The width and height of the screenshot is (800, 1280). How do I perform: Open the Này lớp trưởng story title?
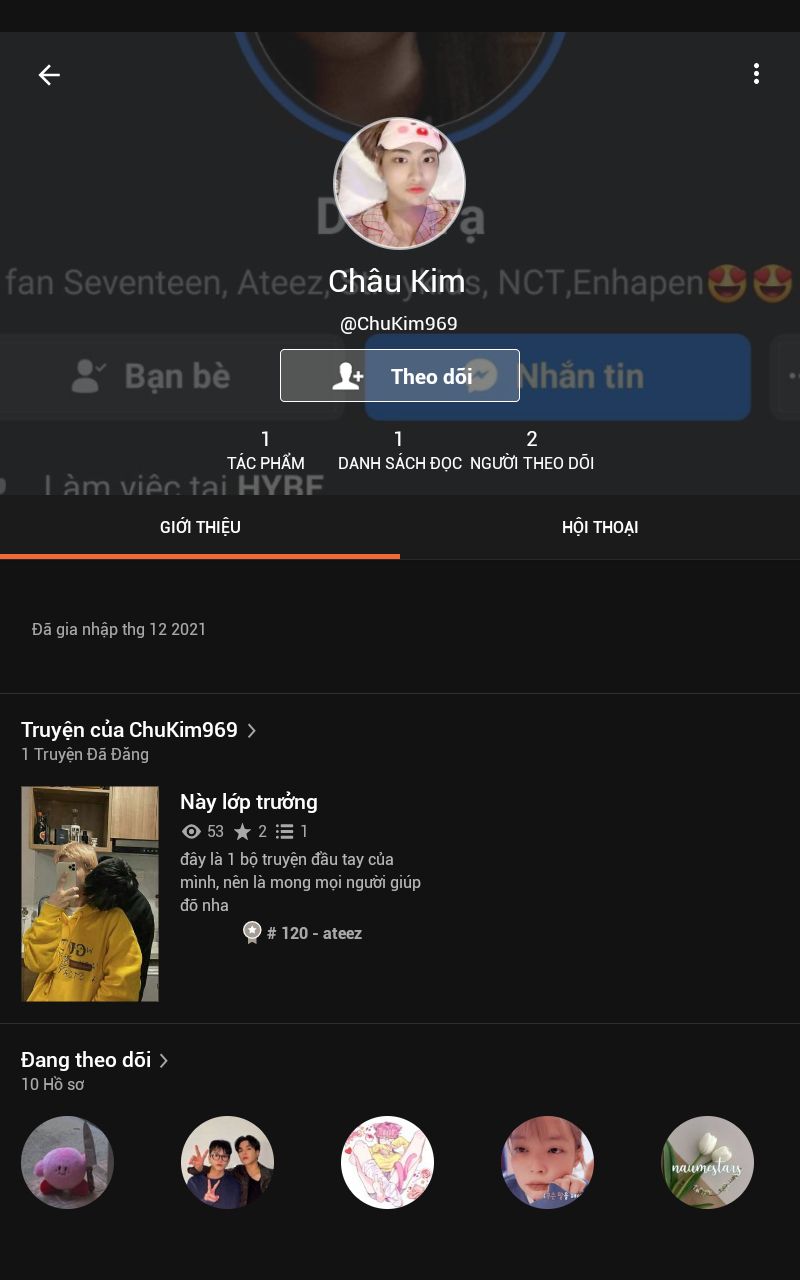pyautogui.click(x=249, y=802)
